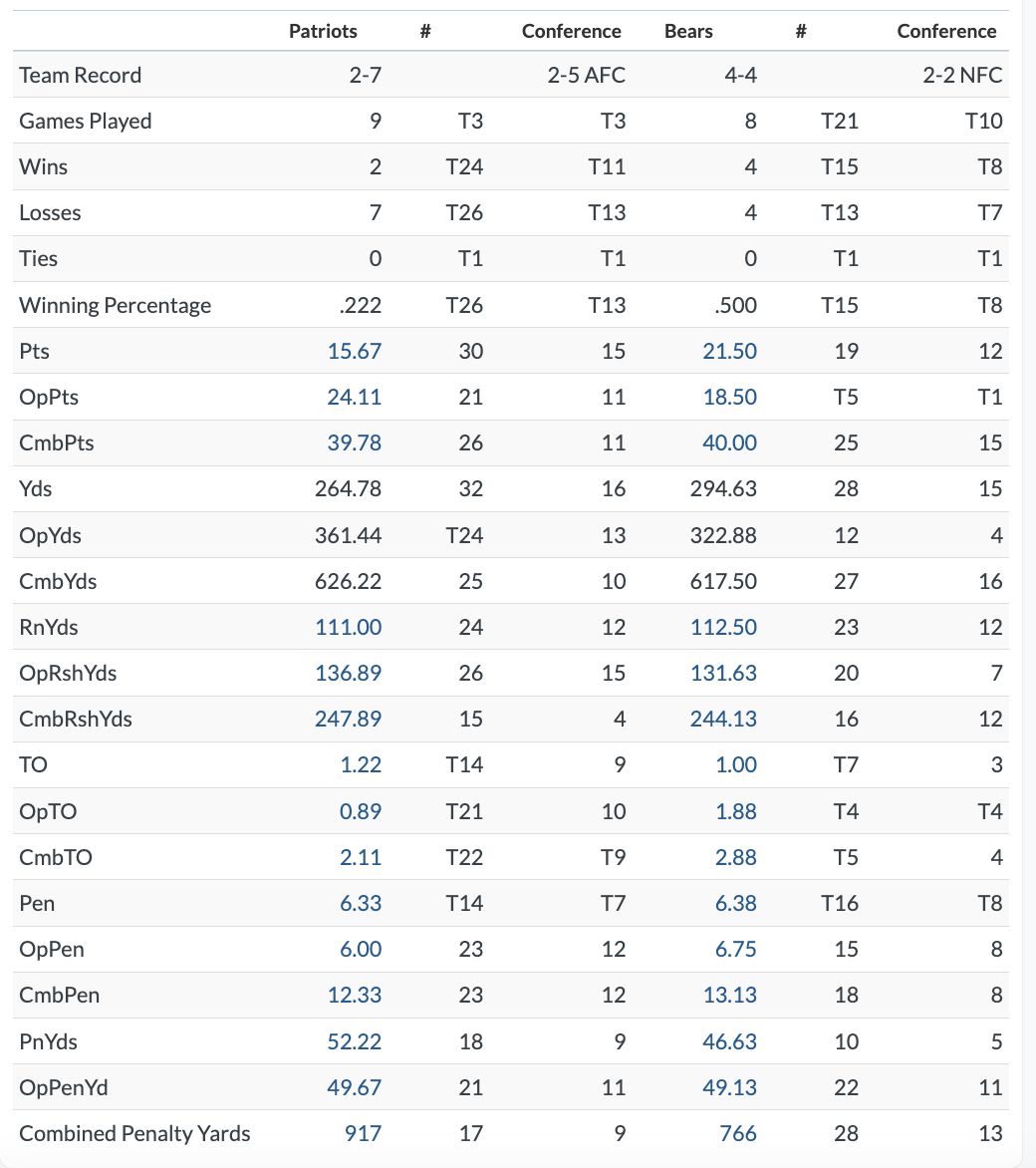Click Patriots PnYds link 52.22
1036x1168 pixels.
pyautogui.click(x=354, y=1041)
